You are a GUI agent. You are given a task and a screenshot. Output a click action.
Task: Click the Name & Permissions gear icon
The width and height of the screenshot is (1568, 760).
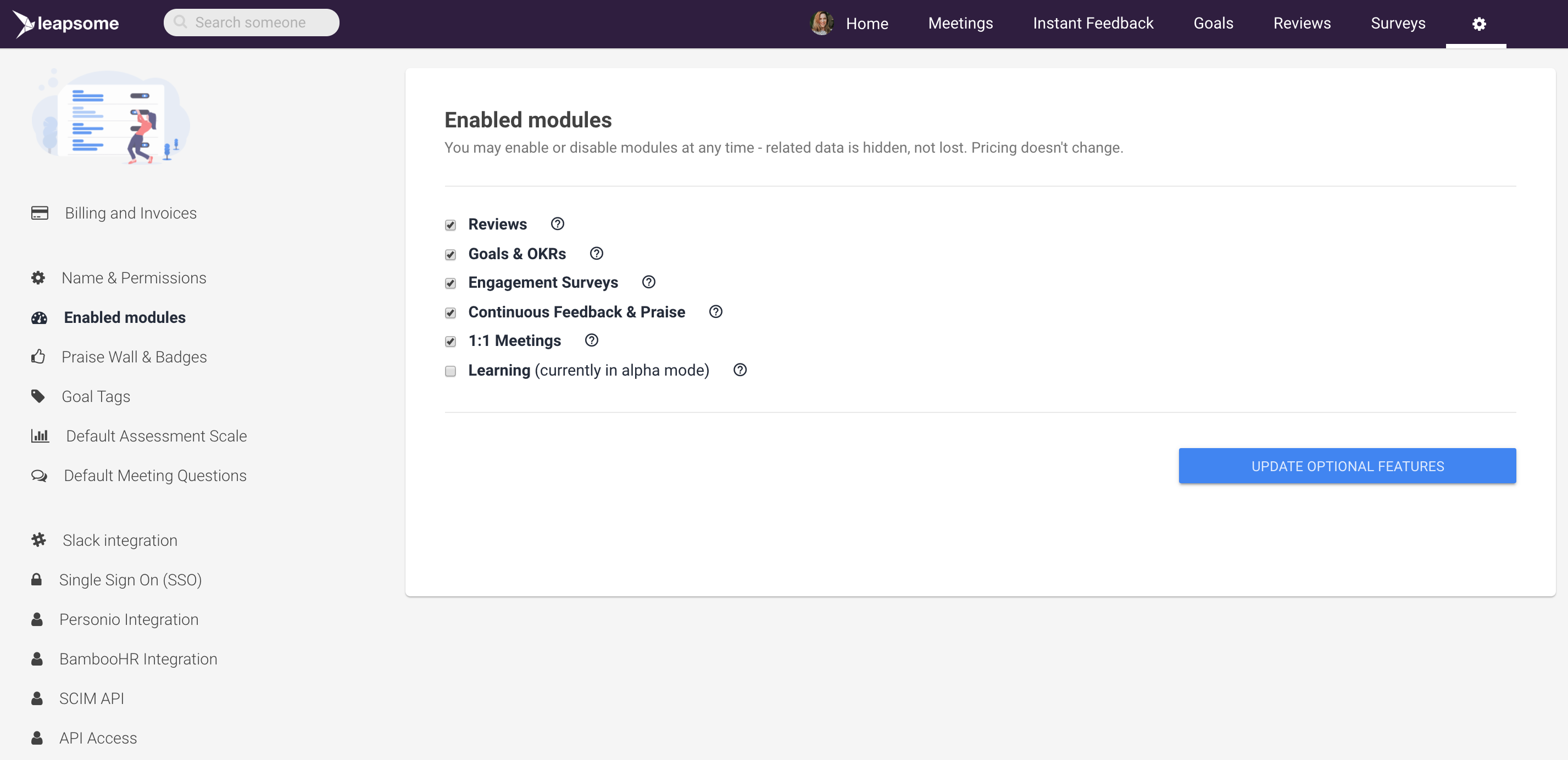coord(38,277)
